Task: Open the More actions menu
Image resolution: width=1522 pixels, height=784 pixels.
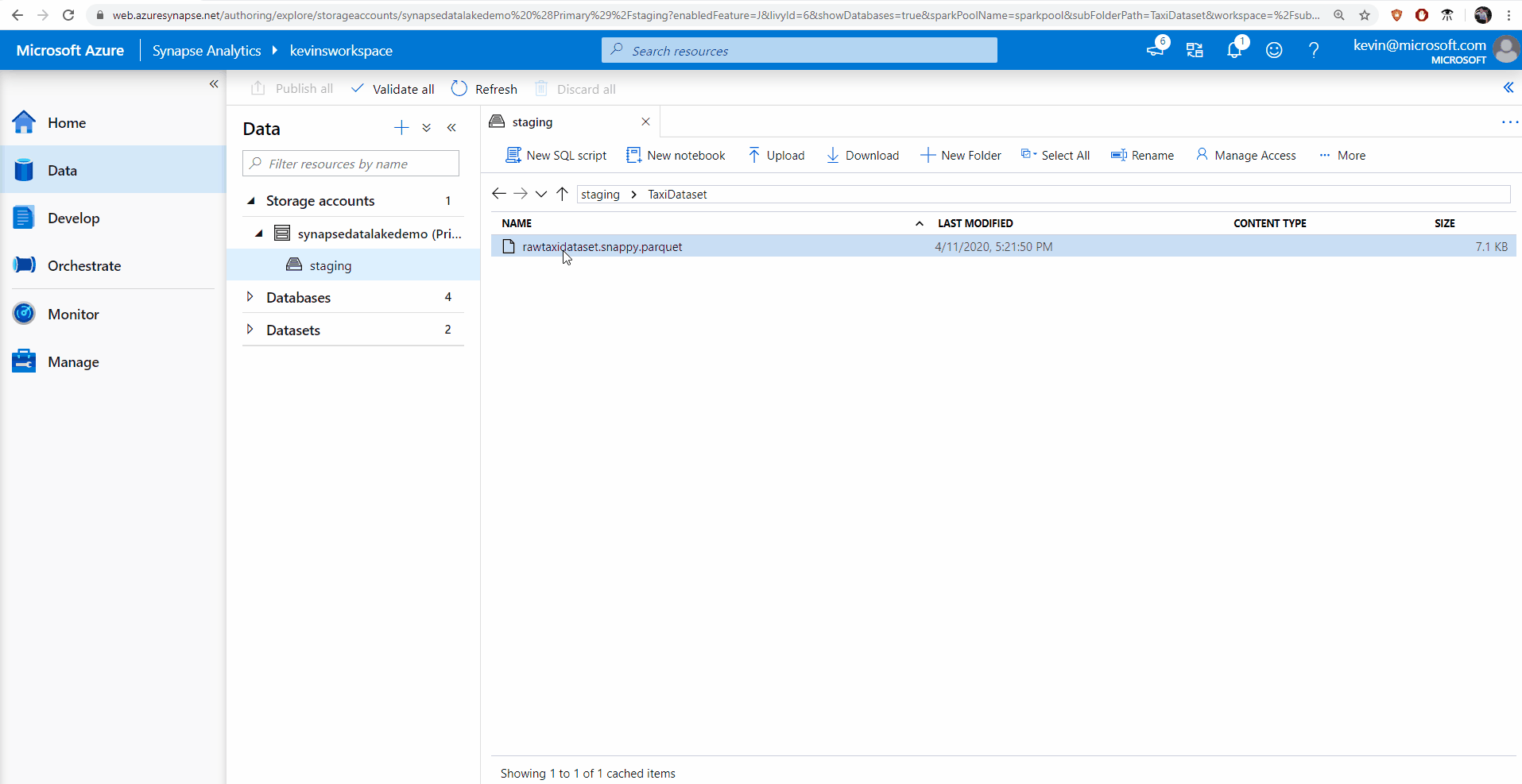Action: coord(1342,156)
